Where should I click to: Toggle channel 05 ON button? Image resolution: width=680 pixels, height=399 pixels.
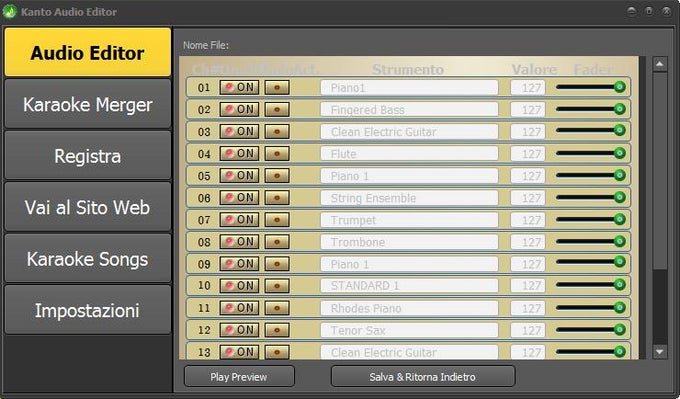click(239, 176)
